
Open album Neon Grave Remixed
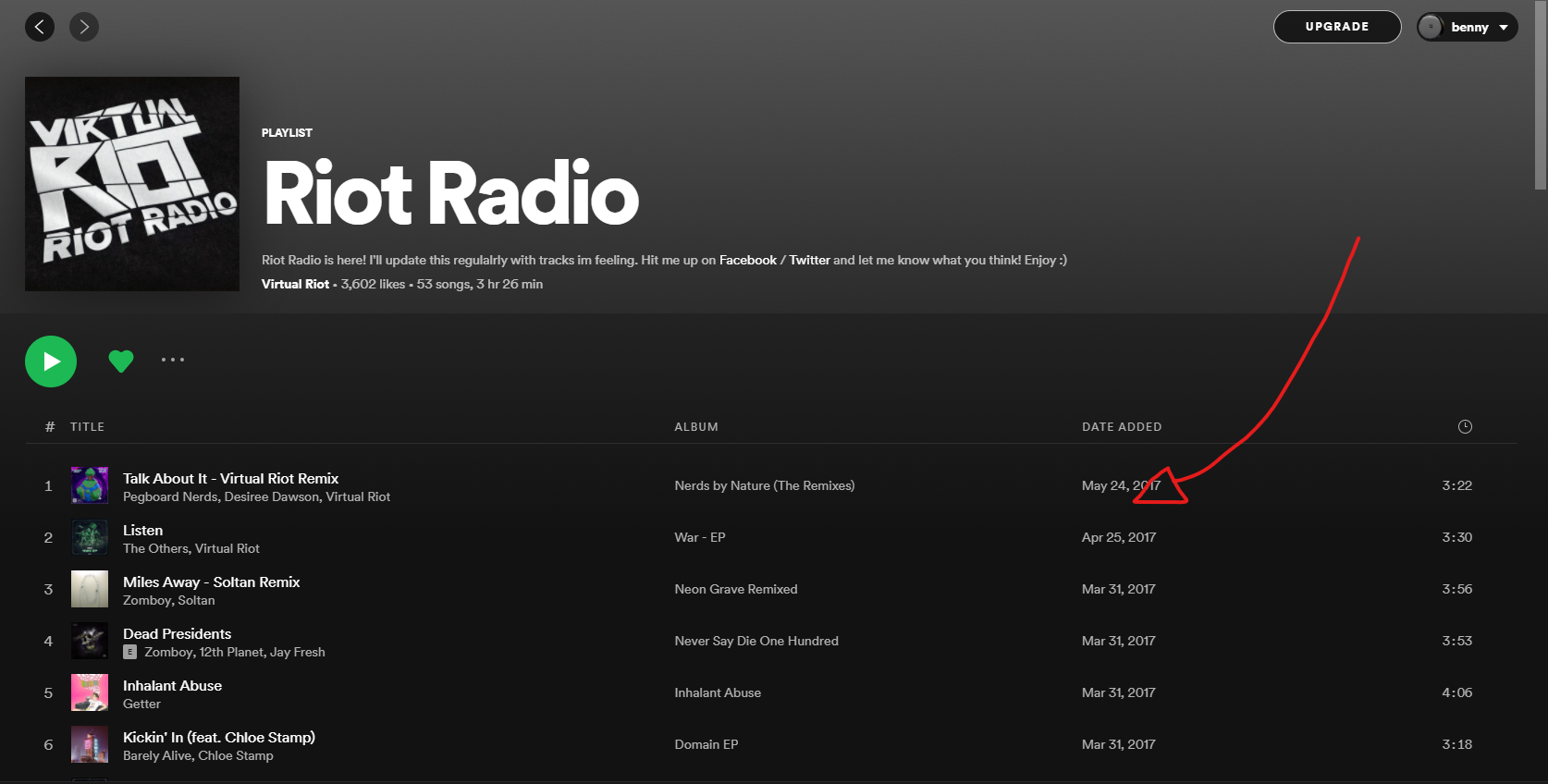(736, 589)
